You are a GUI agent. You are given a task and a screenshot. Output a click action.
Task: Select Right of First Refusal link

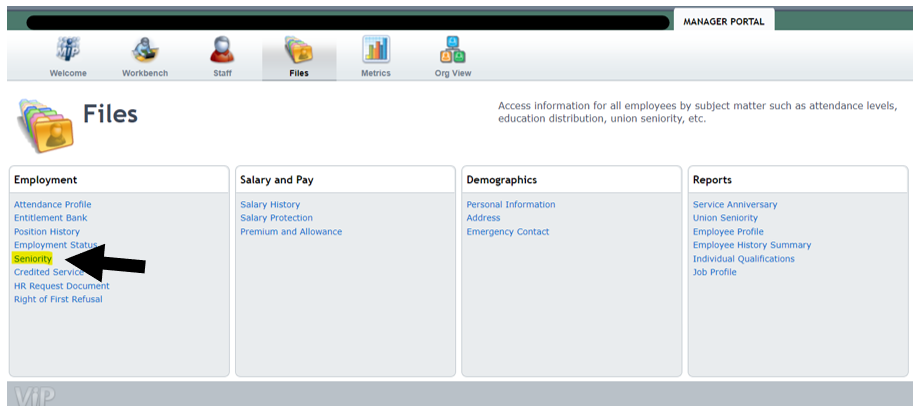click(58, 299)
